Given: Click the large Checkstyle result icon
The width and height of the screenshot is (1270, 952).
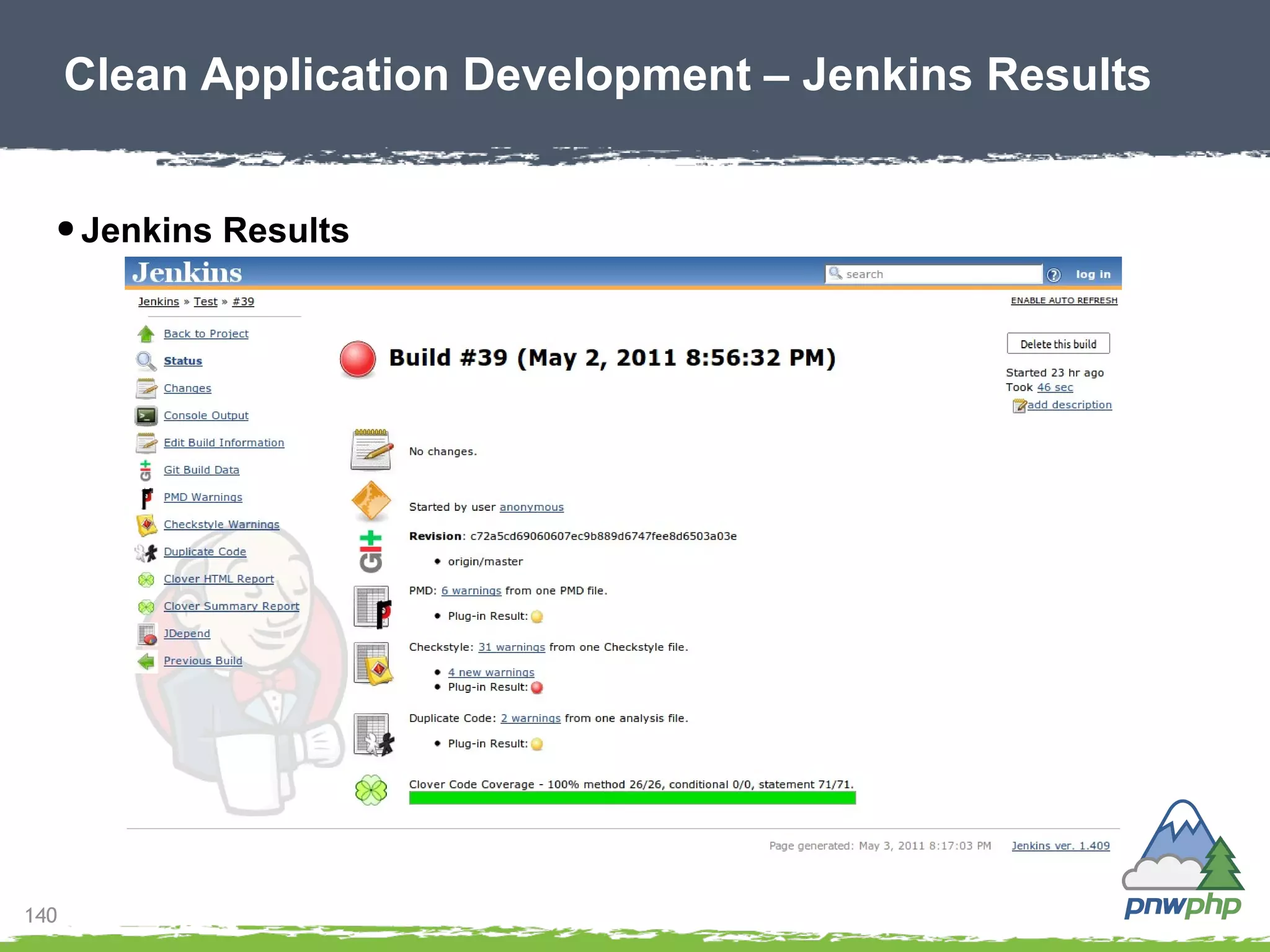Looking at the screenshot, I should pyautogui.click(x=373, y=663).
